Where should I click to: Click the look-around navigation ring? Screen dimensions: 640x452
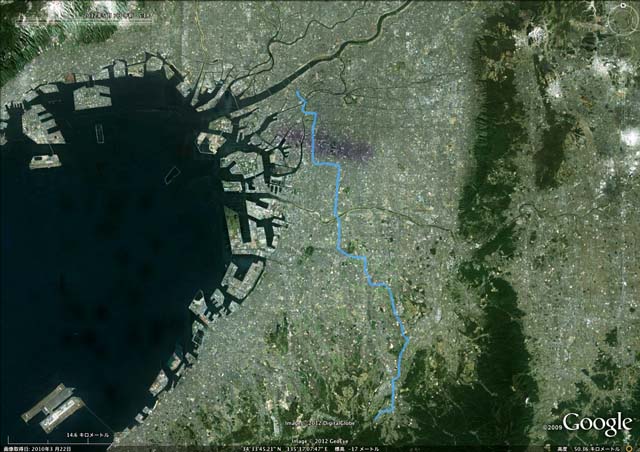(622, 19)
